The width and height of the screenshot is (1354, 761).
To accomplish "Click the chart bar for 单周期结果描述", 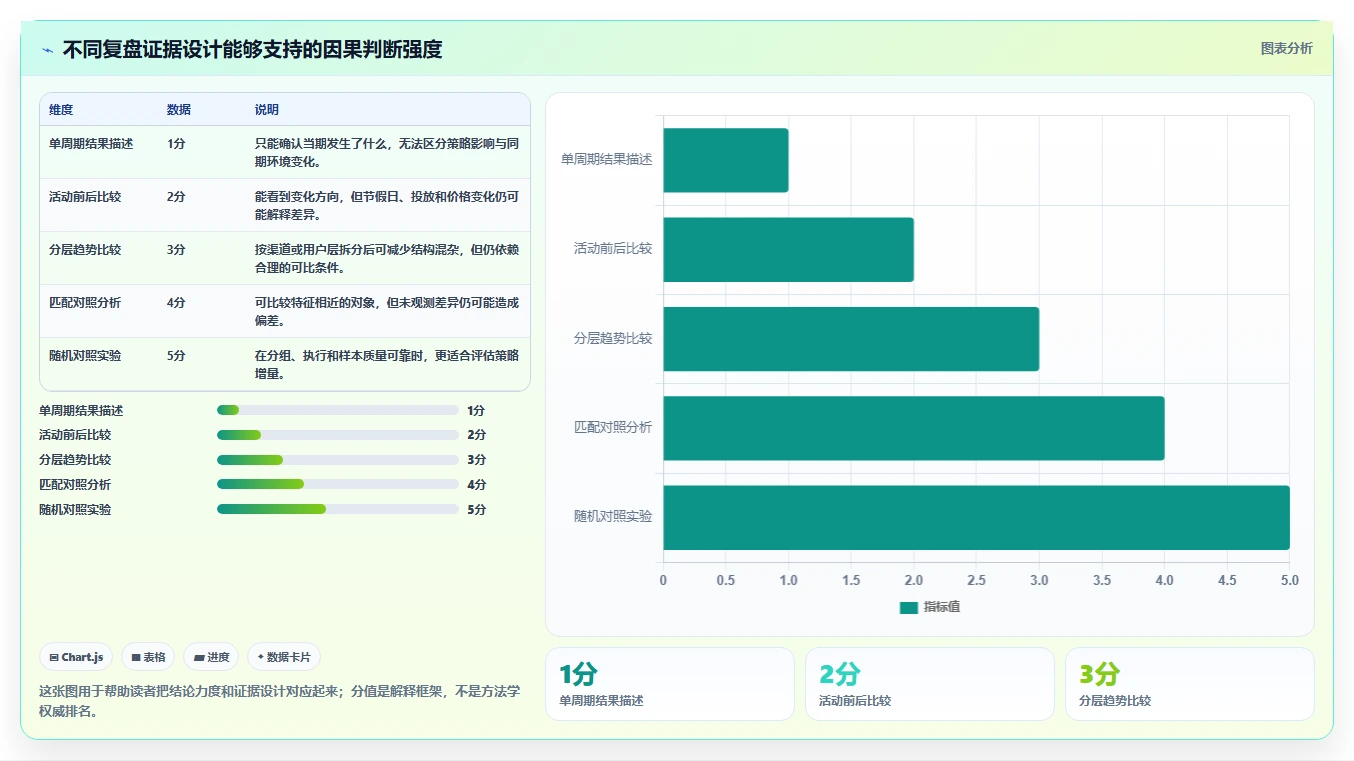I will (726, 160).
